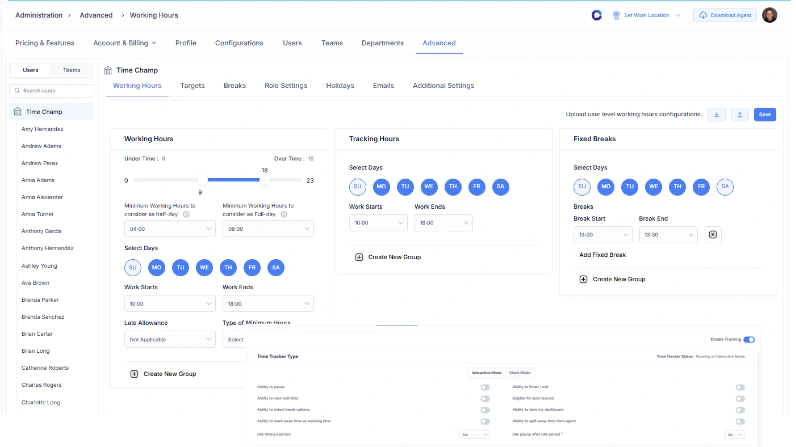Click the blue Save button

pyautogui.click(x=765, y=115)
